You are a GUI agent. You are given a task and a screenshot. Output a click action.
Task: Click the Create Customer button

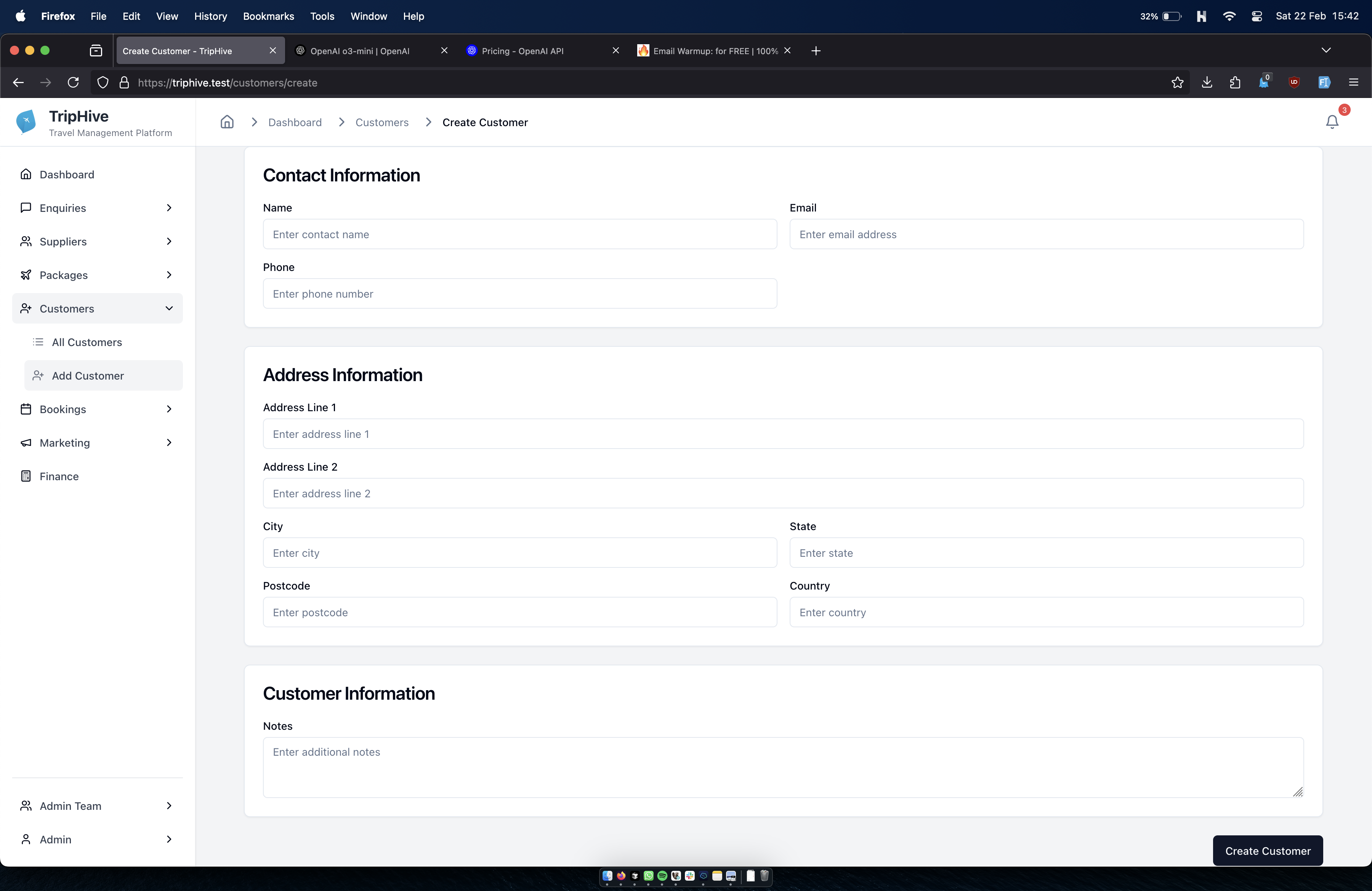point(1268,850)
